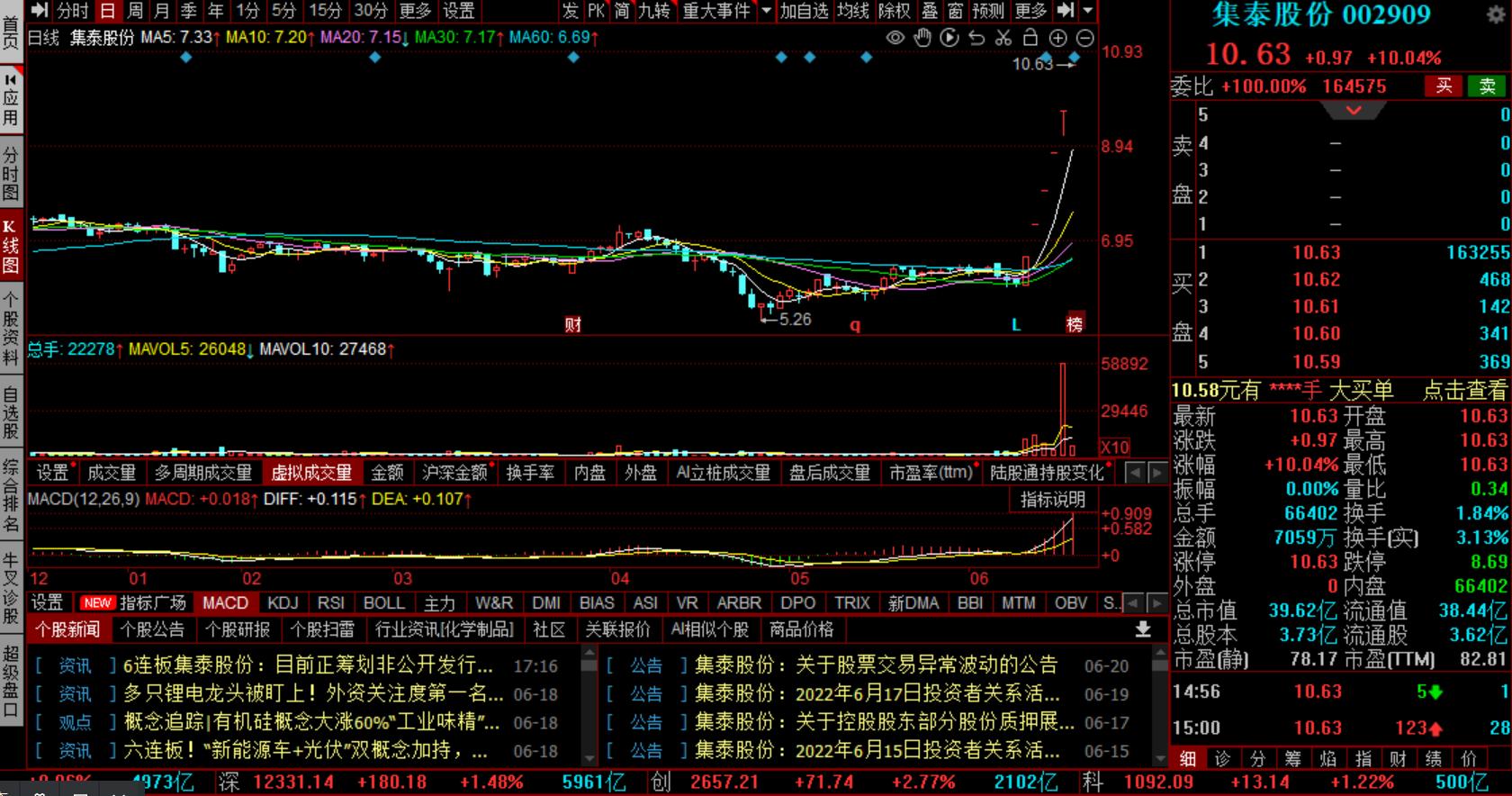This screenshot has width=1512, height=796.
Task: Click the collapse arrow icon left of 分时
Action: [40, 11]
